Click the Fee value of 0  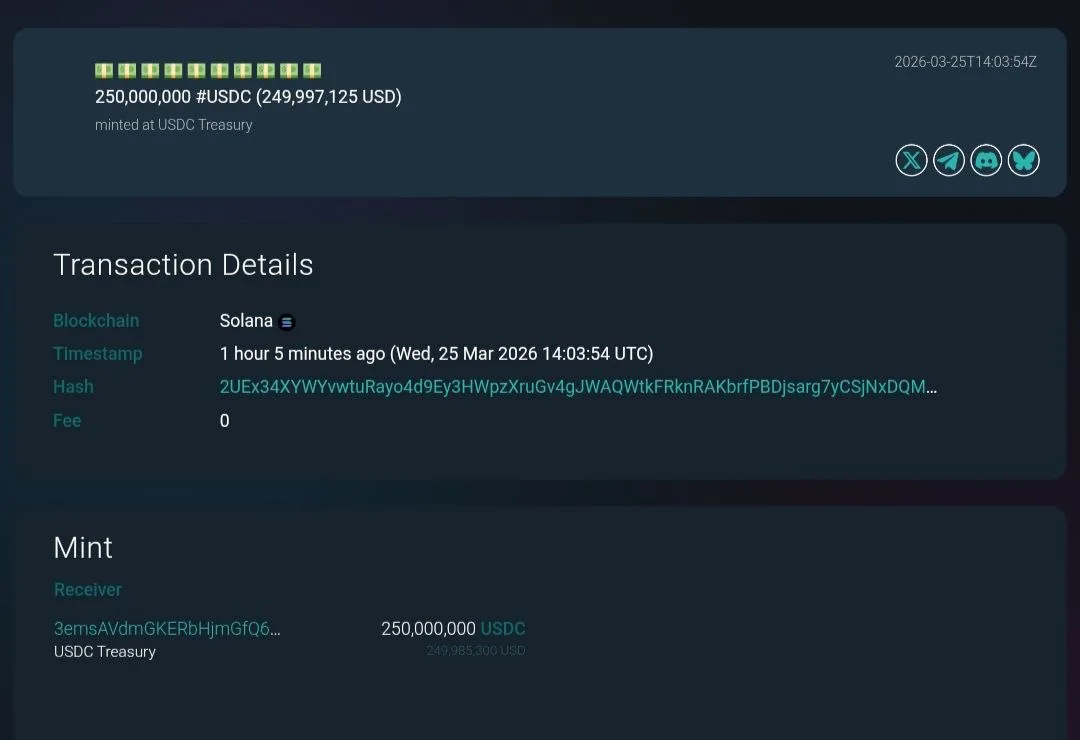[225, 421]
